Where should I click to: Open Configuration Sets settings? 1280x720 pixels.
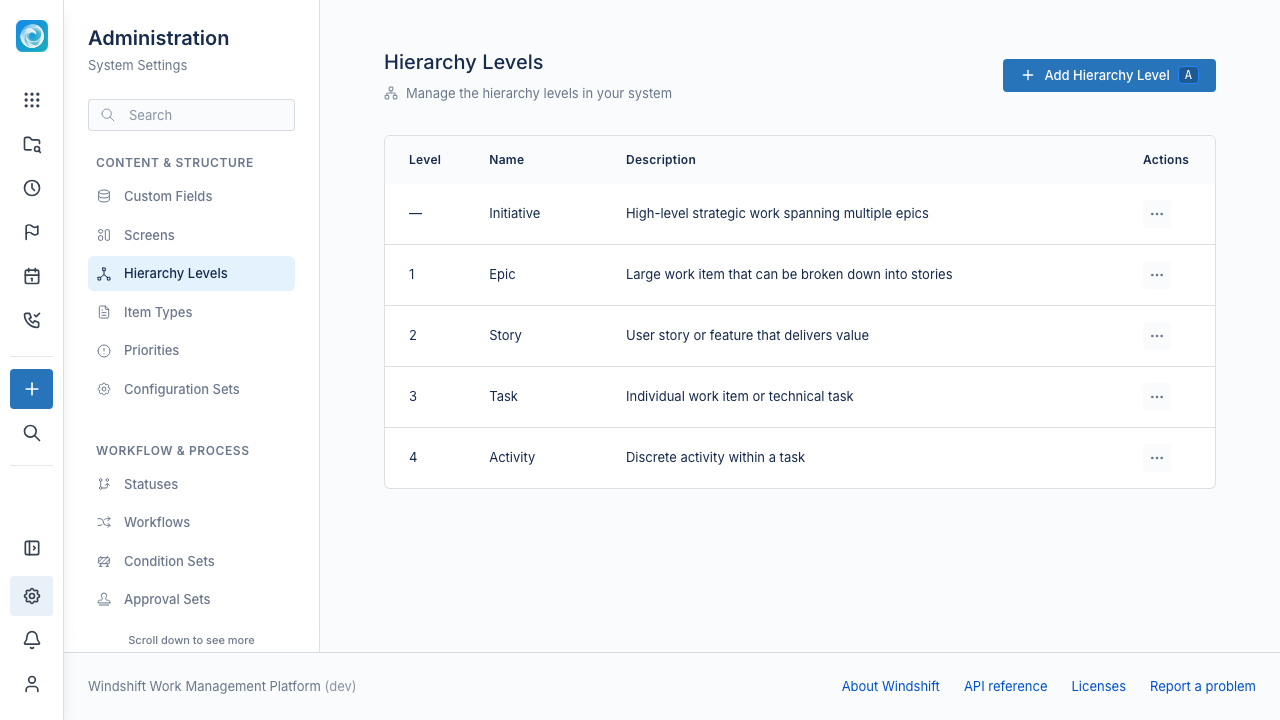tap(191, 389)
